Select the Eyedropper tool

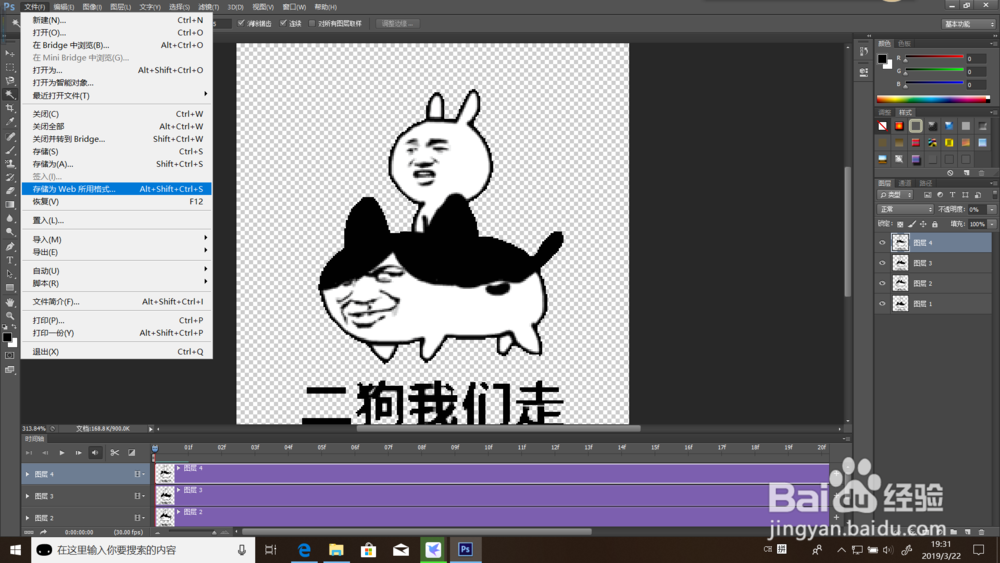click(10, 122)
